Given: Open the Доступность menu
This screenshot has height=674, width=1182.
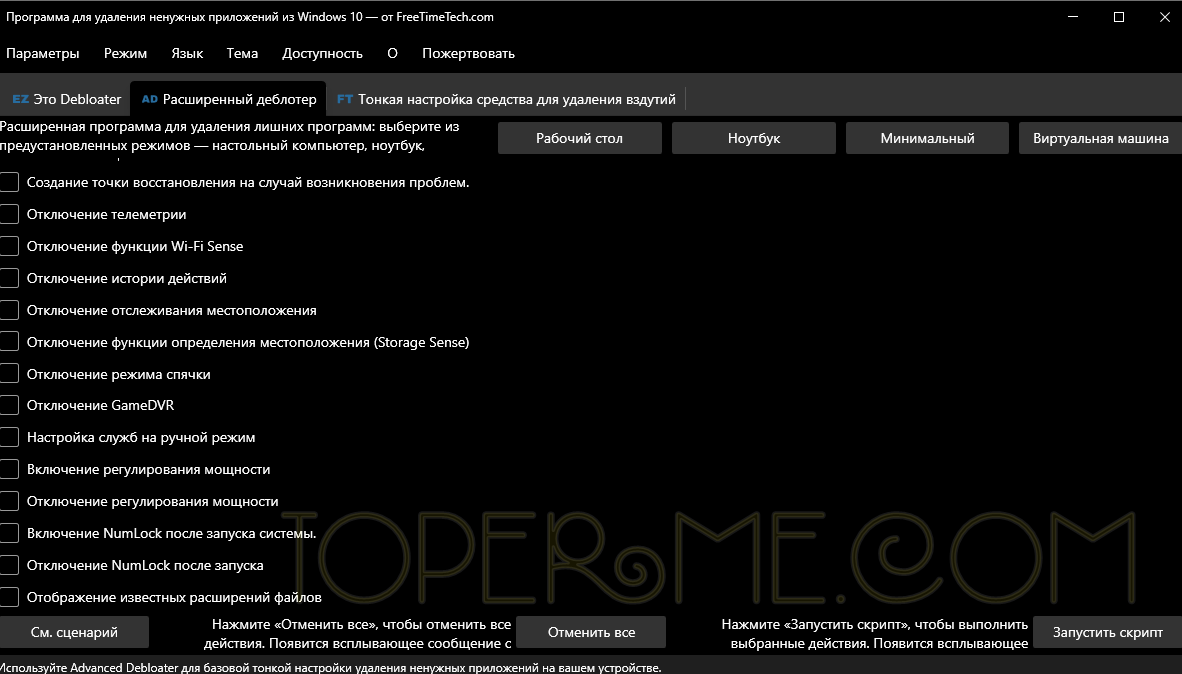Looking at the screenshot, I should [x=322, y=54].
